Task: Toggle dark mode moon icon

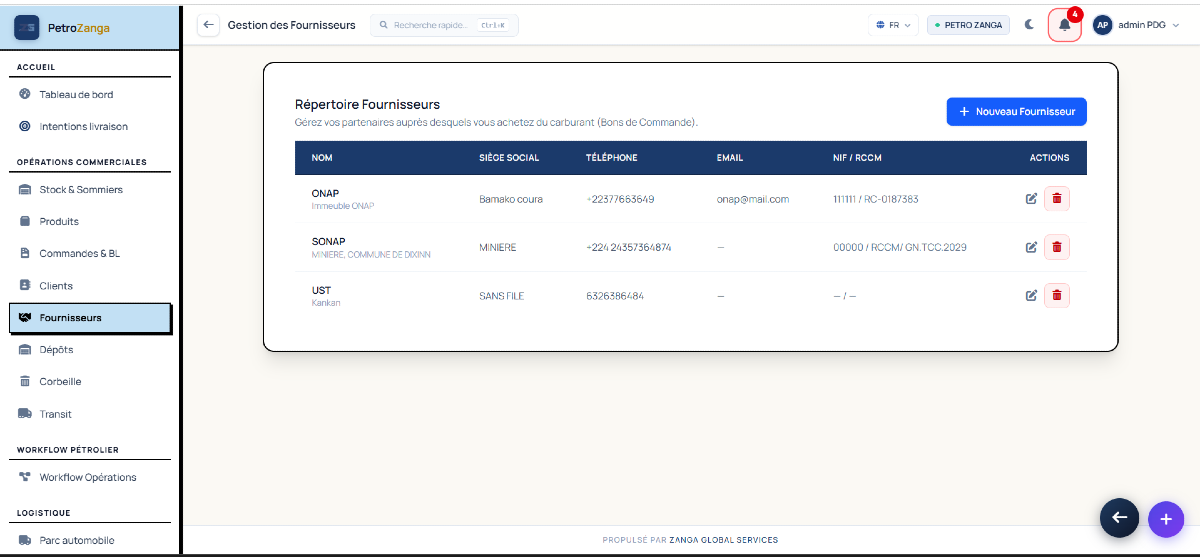Action: 1029,25
